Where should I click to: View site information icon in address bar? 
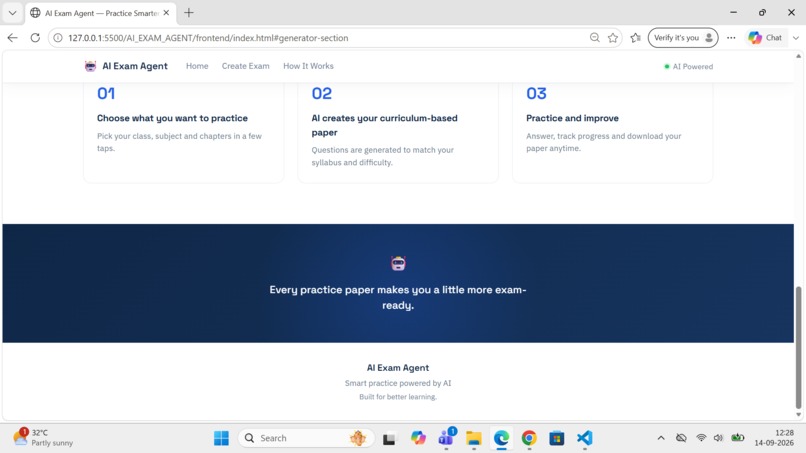(x=58, y=38)
